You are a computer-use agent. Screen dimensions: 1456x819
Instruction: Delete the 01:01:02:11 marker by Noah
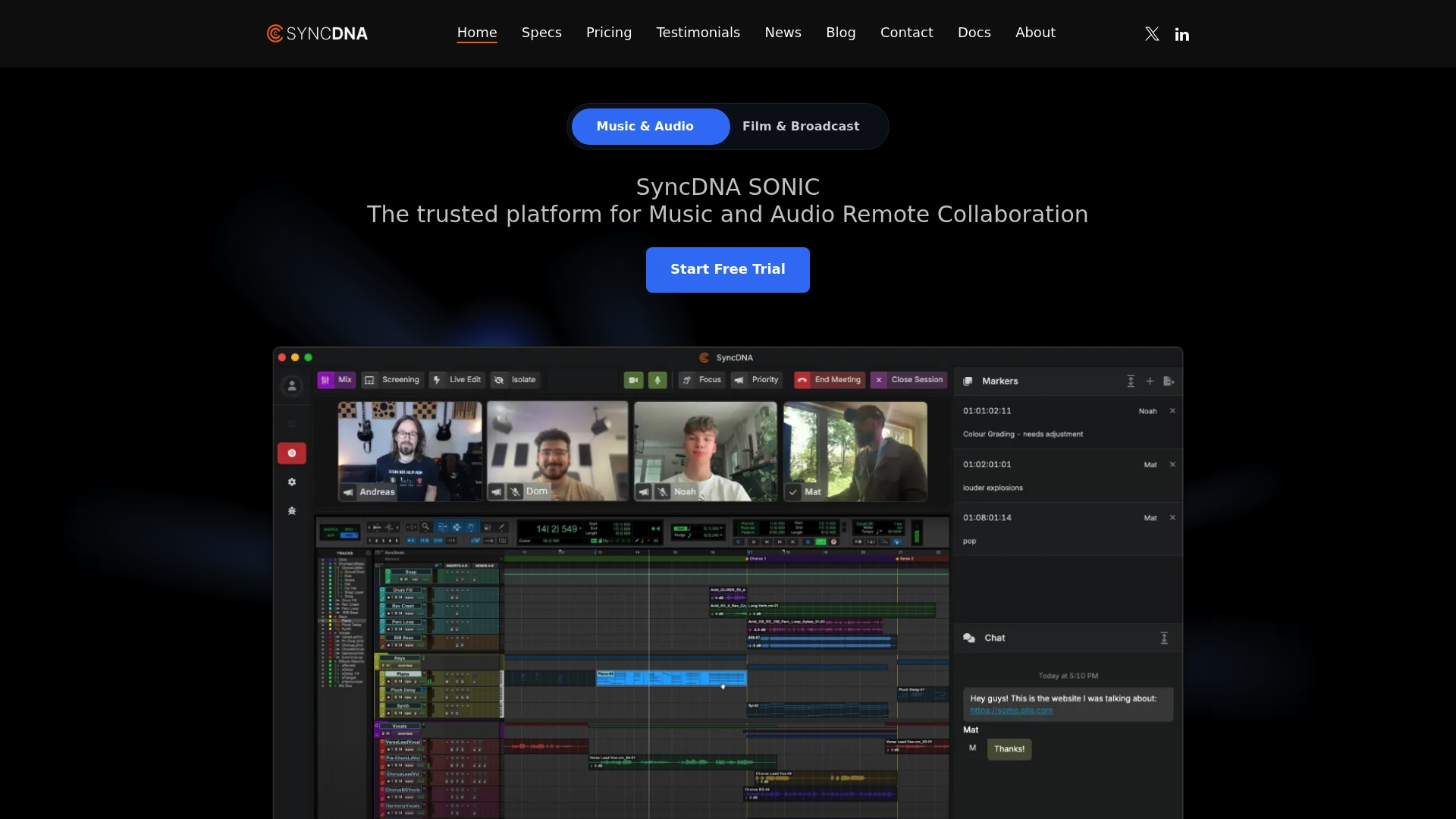[x=1172, y=411]
